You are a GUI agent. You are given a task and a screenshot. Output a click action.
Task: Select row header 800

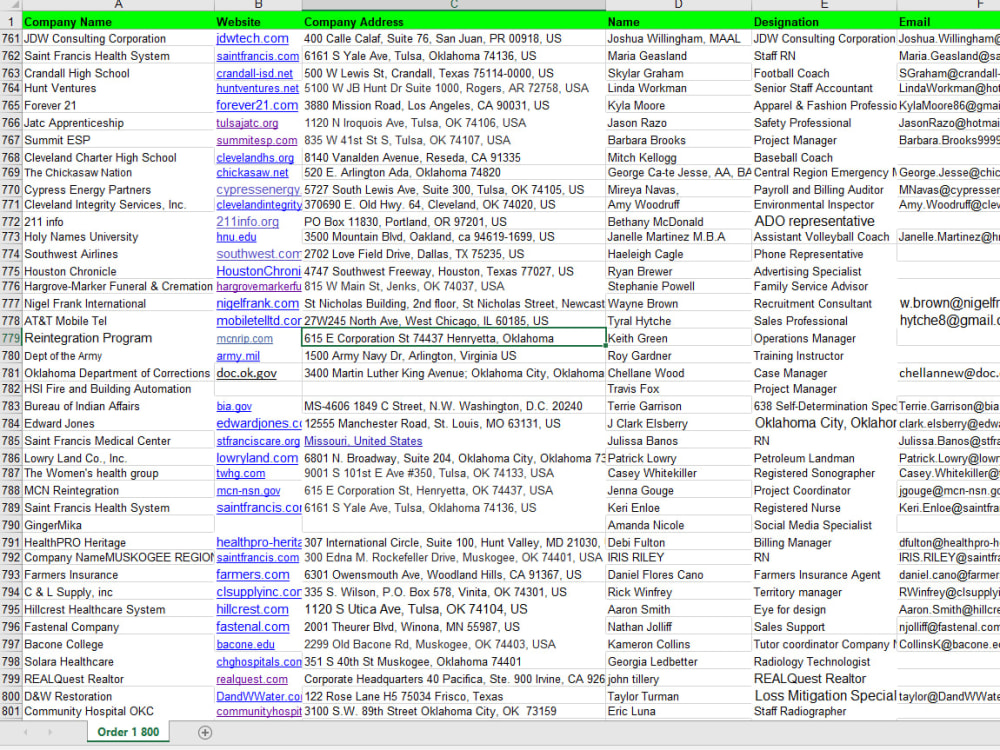[x=11, y=696]
